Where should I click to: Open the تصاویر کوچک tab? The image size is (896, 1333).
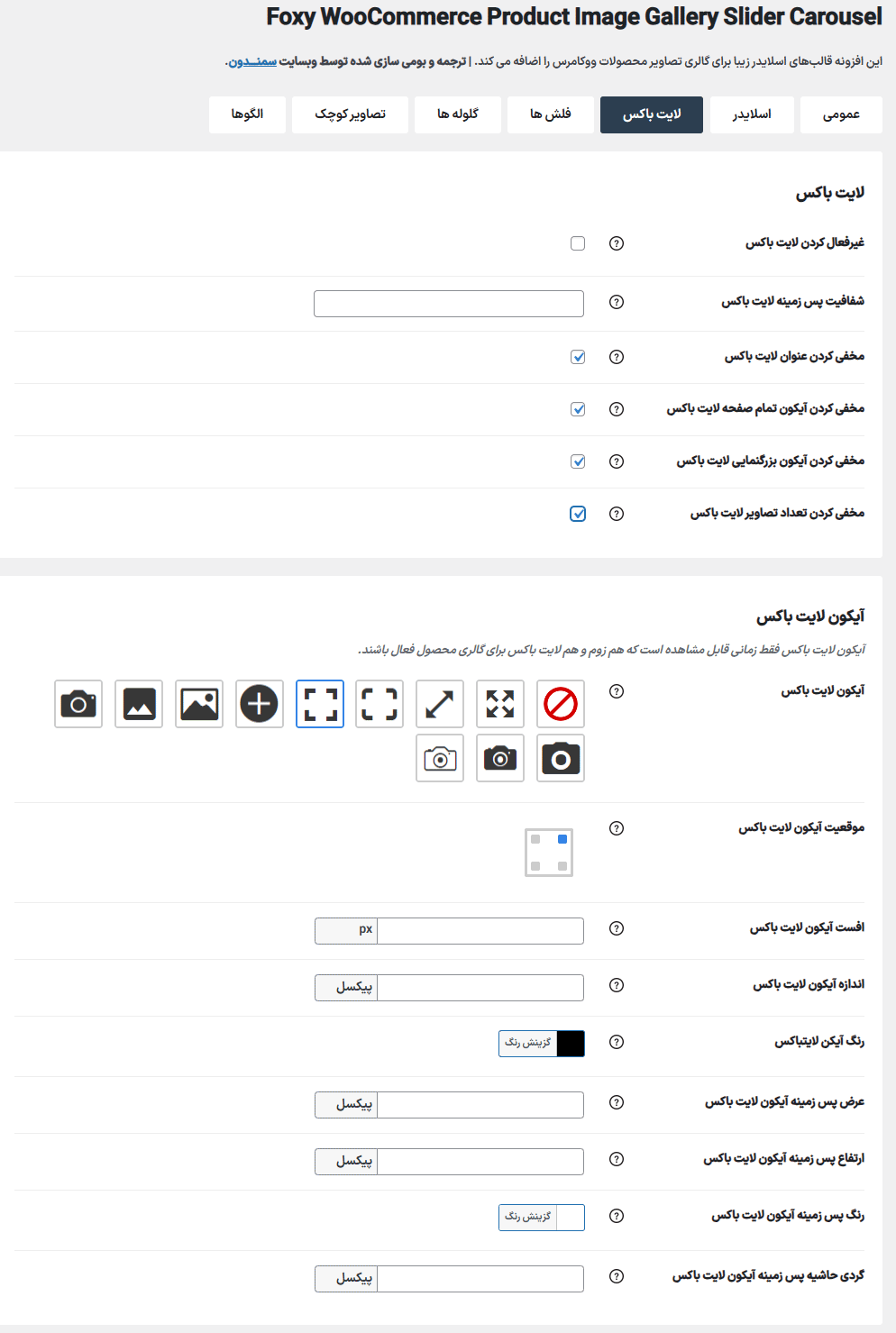(350, 114)
